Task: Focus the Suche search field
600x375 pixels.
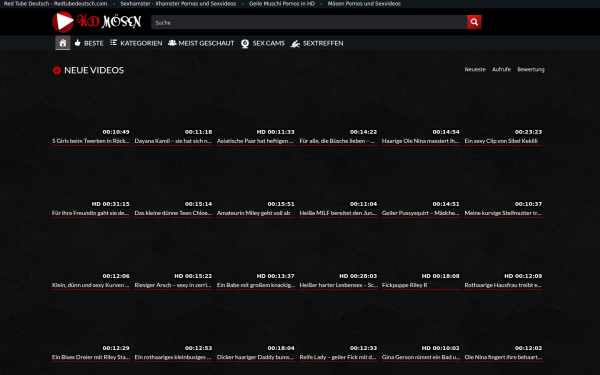Action: [309, 22]
